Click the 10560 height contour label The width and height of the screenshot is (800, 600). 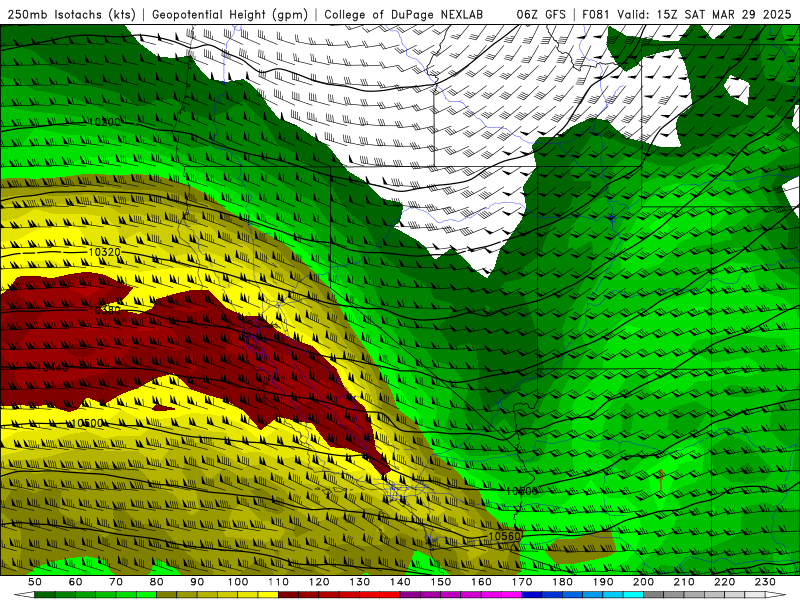click(505, 536)
